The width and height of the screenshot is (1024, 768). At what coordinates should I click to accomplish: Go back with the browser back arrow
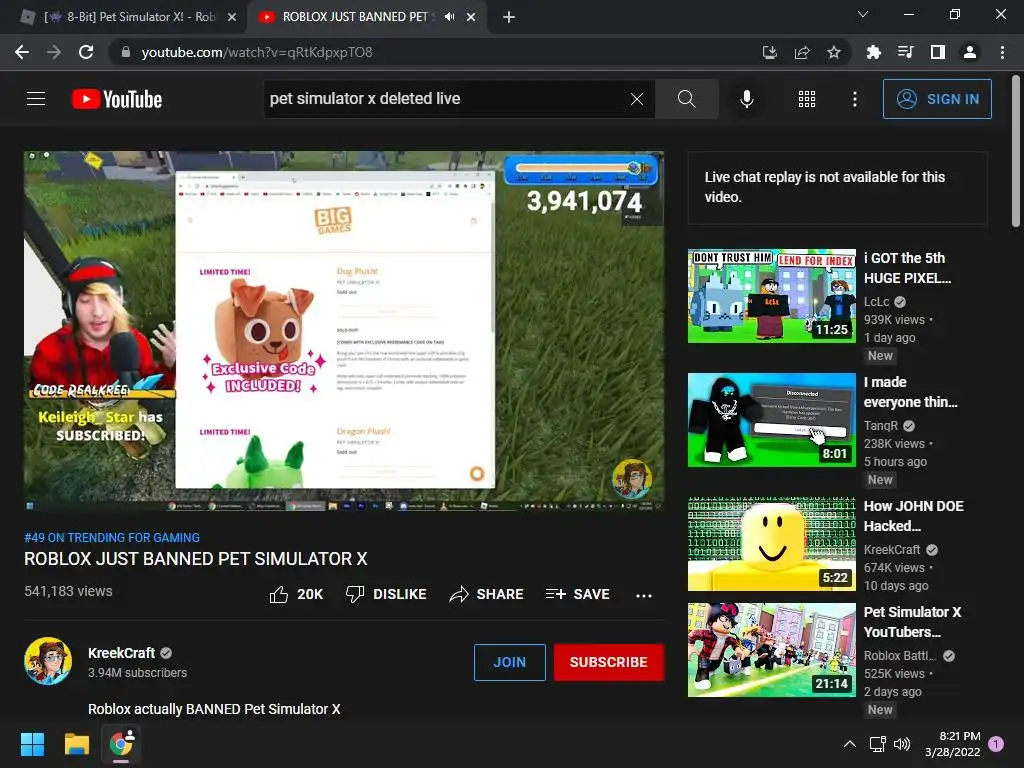click(x=22, y=52)
